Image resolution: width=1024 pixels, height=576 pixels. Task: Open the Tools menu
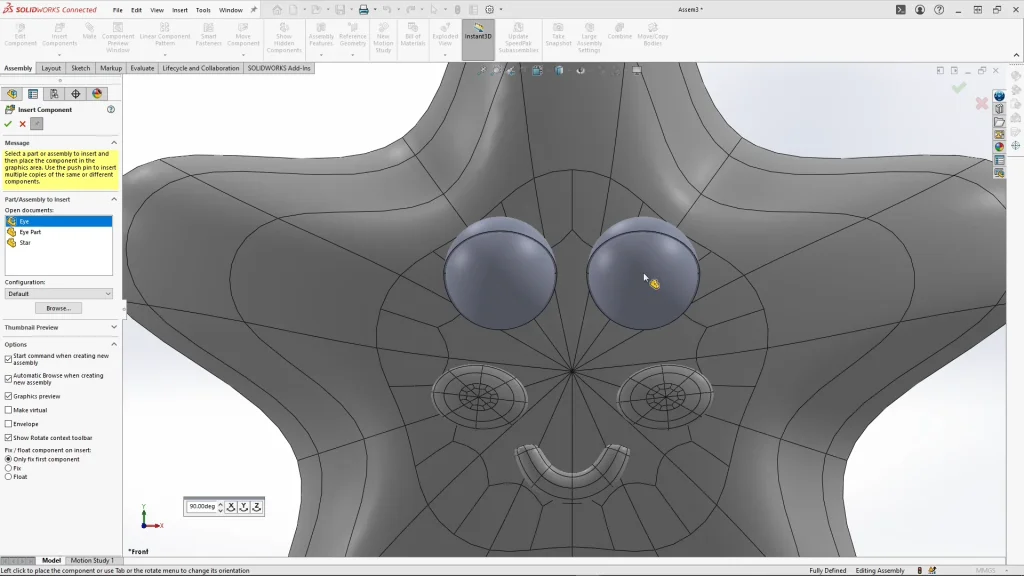click(203, 10)
